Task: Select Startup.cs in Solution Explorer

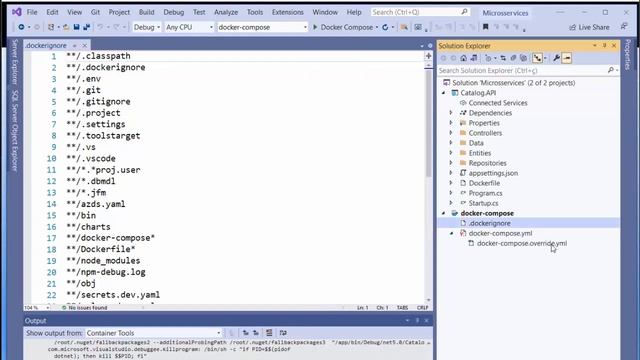Action: click(x=483, y=203)
